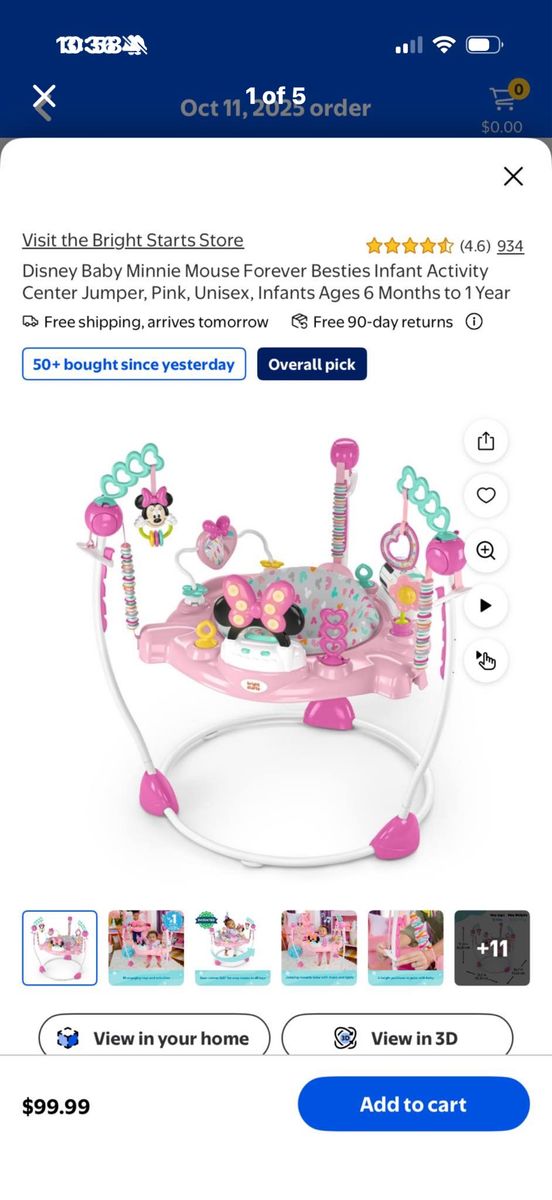Tap the 50+ bought since yesterday badge
This screenshot has height=1200, width=552.
click(134, 364)
